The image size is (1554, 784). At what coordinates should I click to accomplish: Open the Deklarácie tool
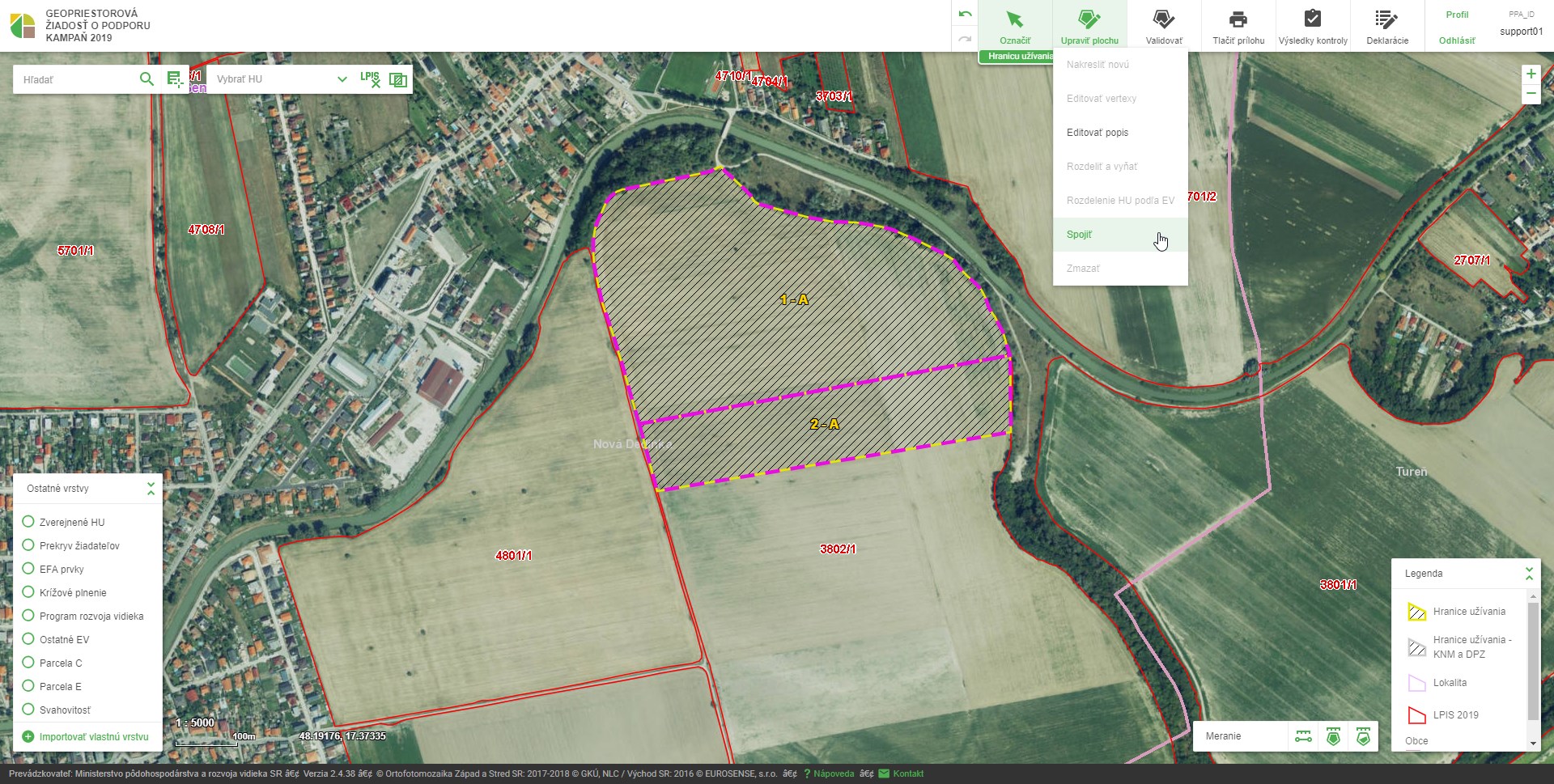coord(1387,26)
